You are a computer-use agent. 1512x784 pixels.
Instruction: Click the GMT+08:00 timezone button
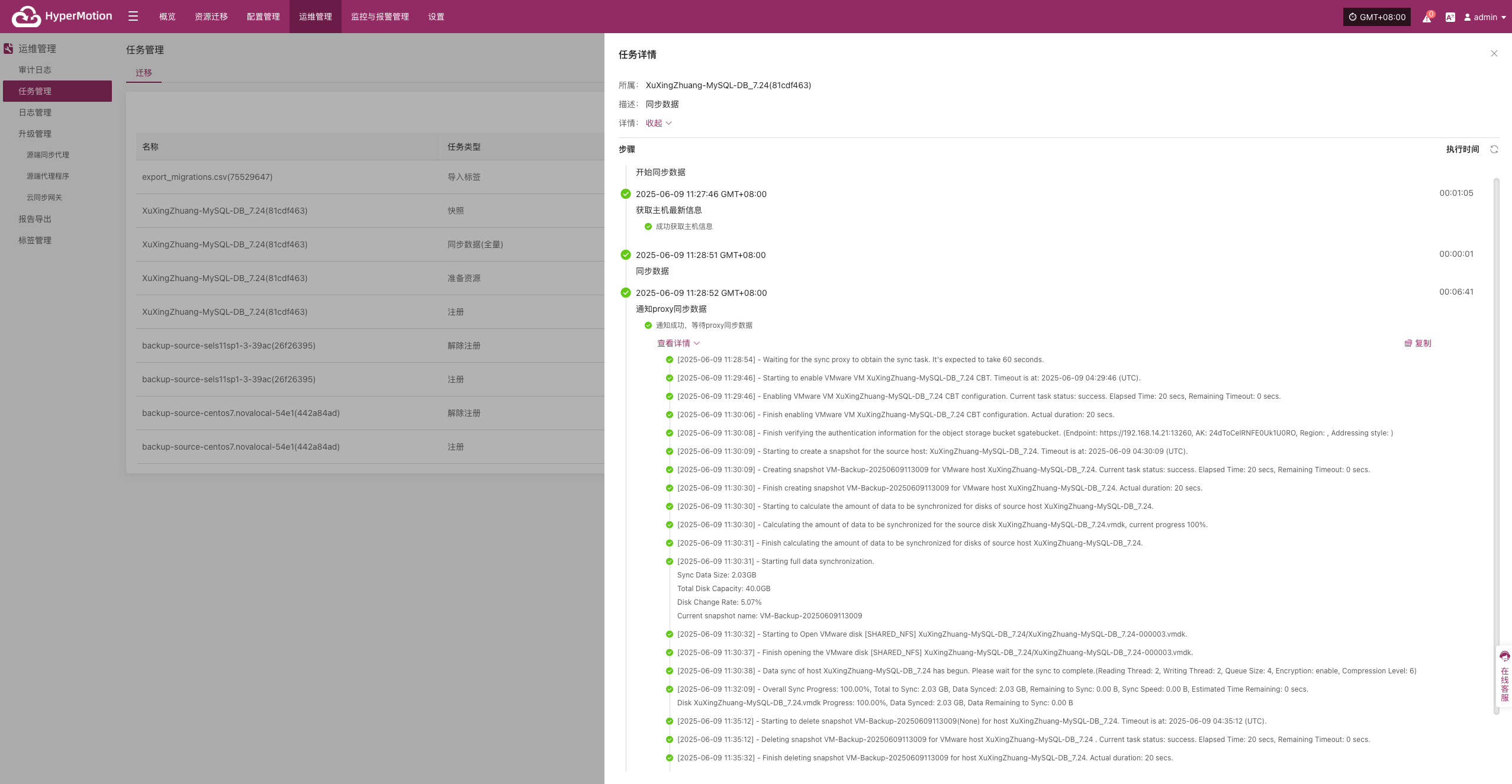tap(1377, 17)
